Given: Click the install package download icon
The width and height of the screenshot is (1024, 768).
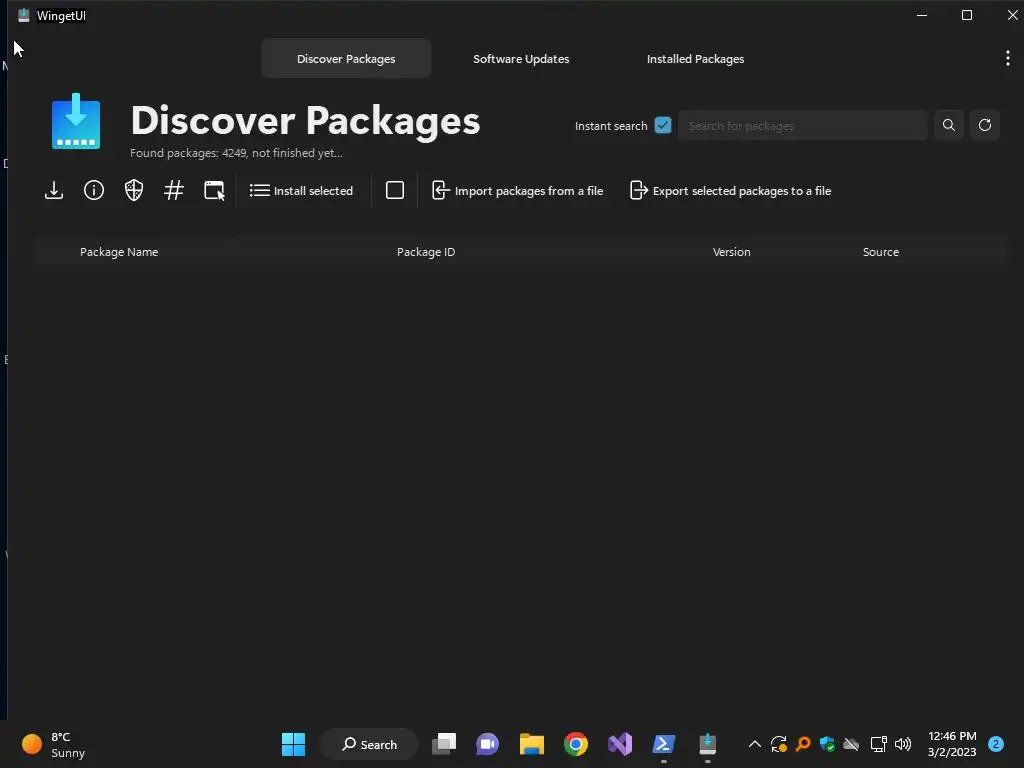Looking at the screenshot, I should click(x=54, y=191).
